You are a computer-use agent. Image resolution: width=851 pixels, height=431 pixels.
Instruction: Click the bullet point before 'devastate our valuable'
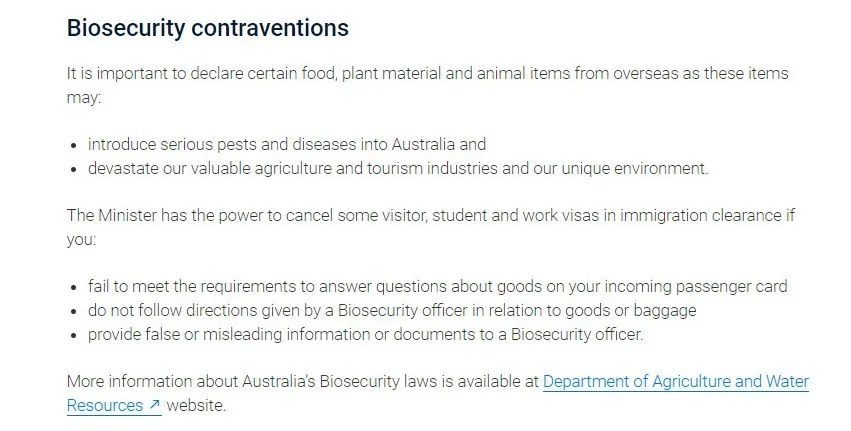point(74,169)
